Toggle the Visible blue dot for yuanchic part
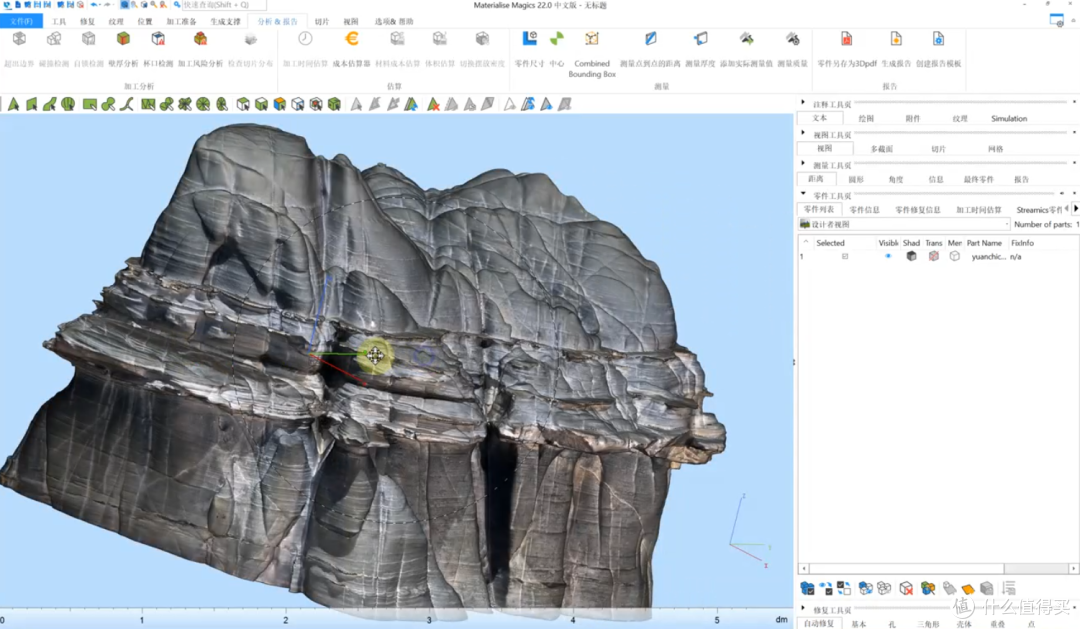Screen dimensions: 1080x629 [888, 256]
